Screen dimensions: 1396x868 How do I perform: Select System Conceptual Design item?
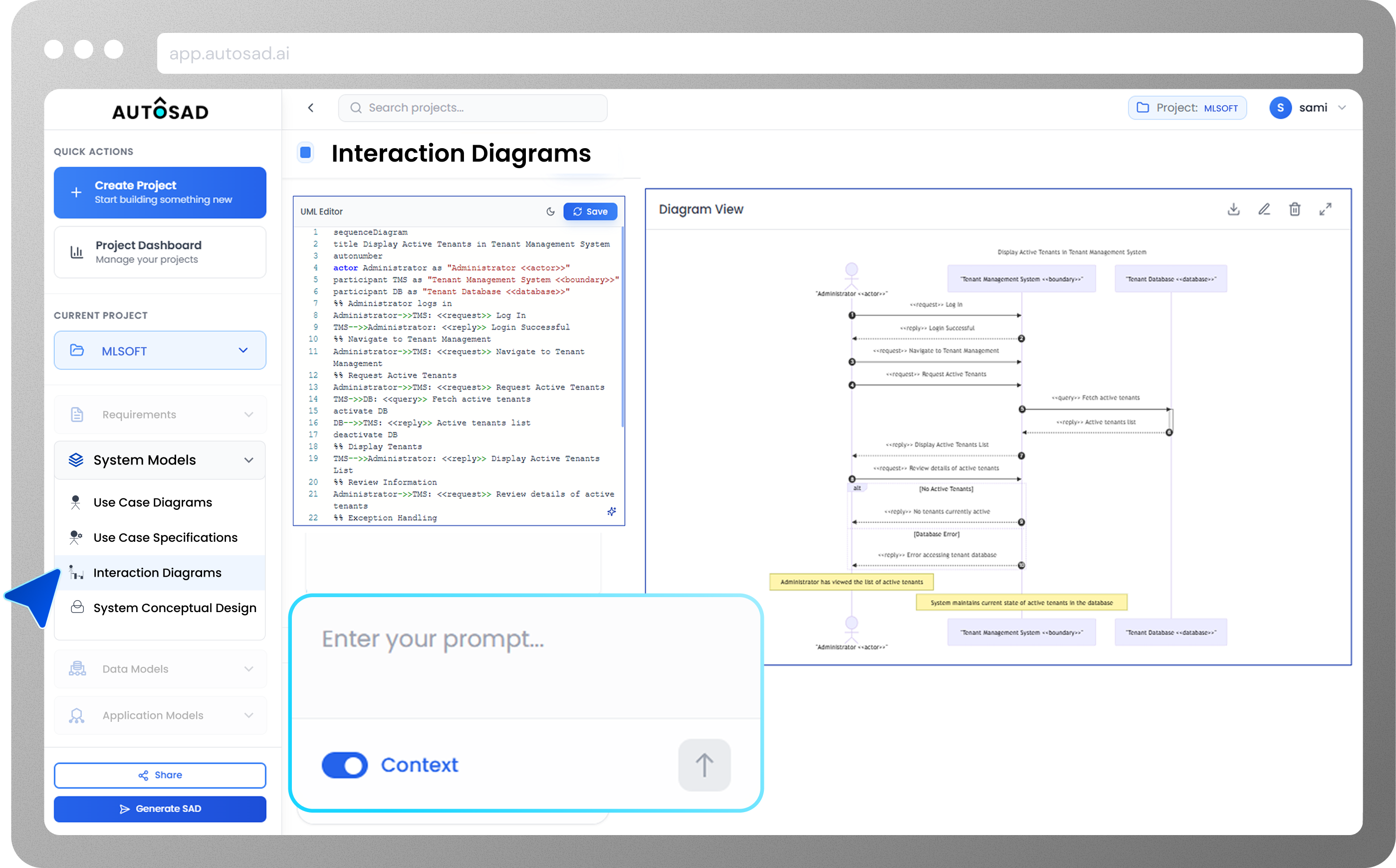click(175, 608)
